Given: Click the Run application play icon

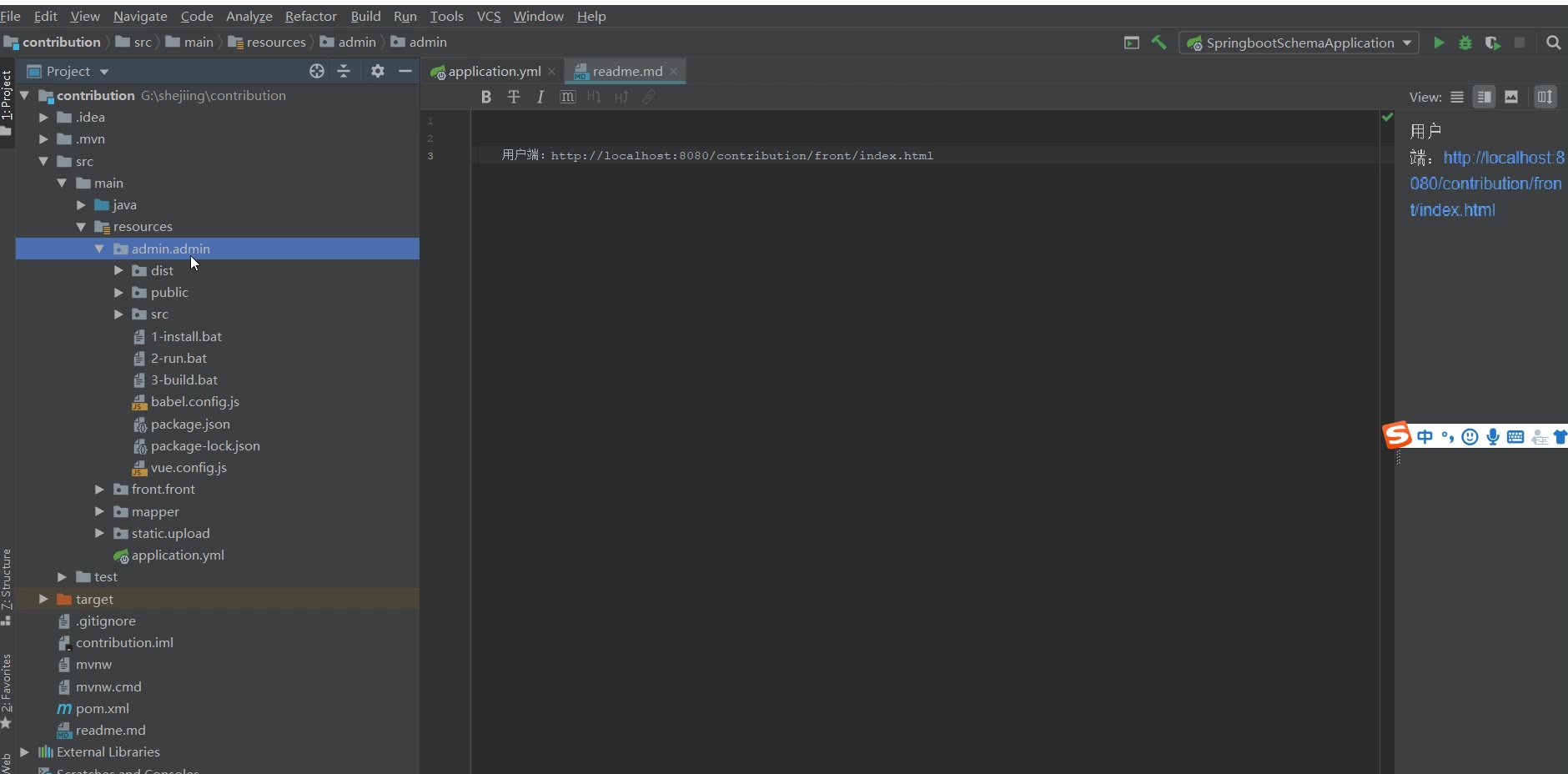Looking at the screenshot, I should pos(1439,43).
